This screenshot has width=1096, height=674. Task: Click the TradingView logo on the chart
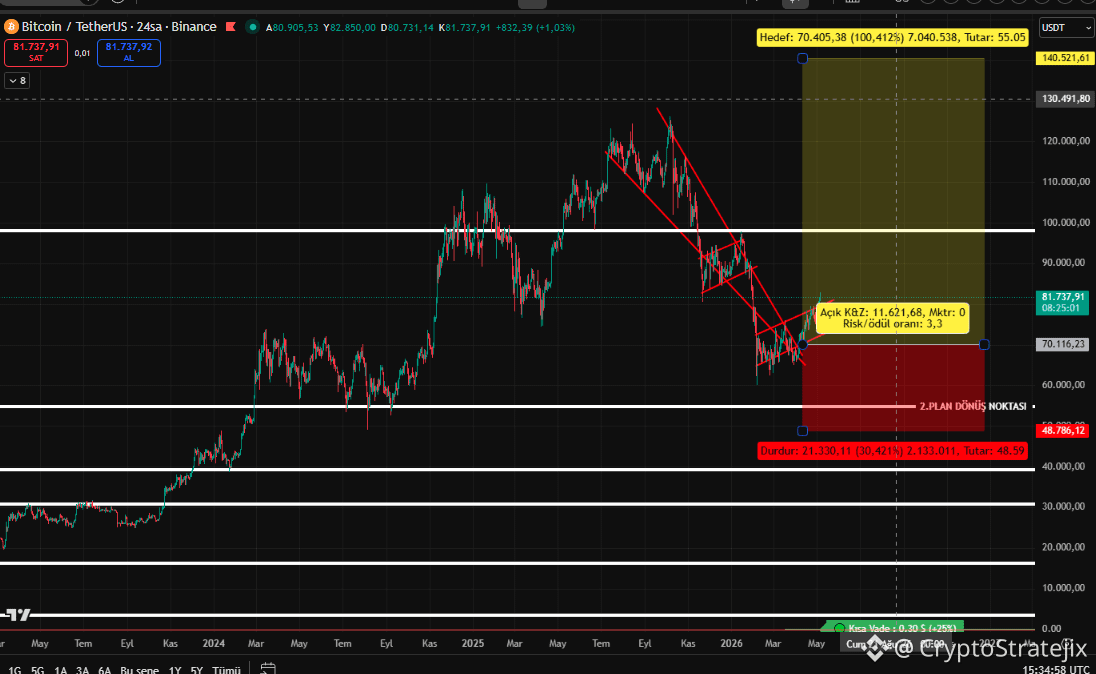pyautogui.click(x=17, y=615)
